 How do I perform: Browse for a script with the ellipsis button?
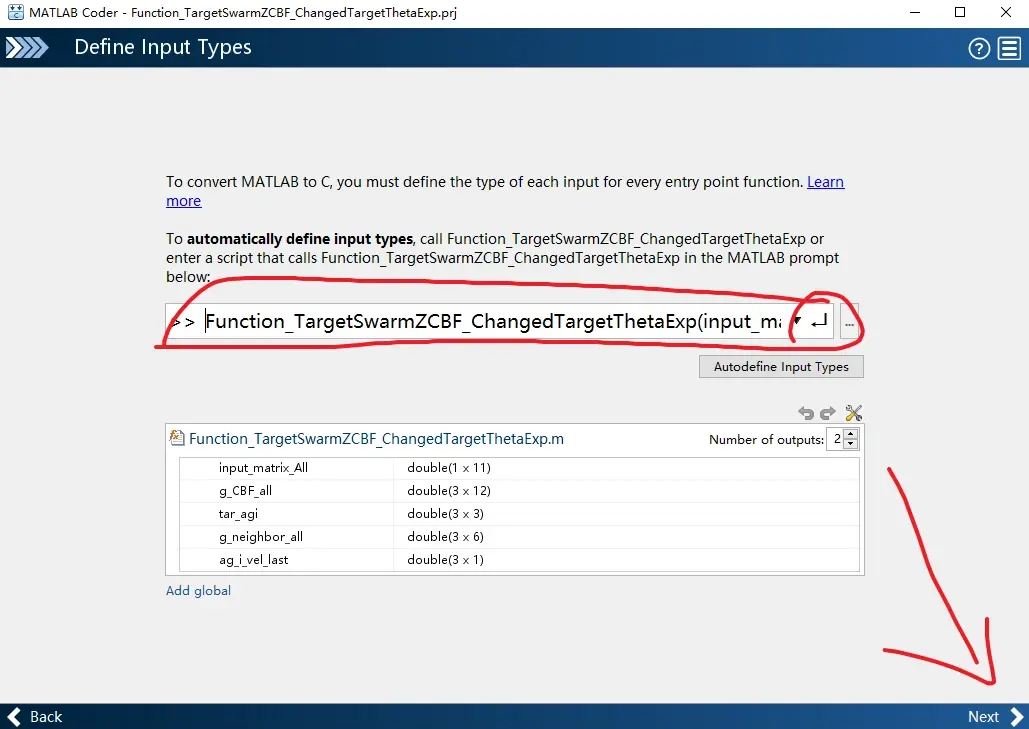point(849,322)
